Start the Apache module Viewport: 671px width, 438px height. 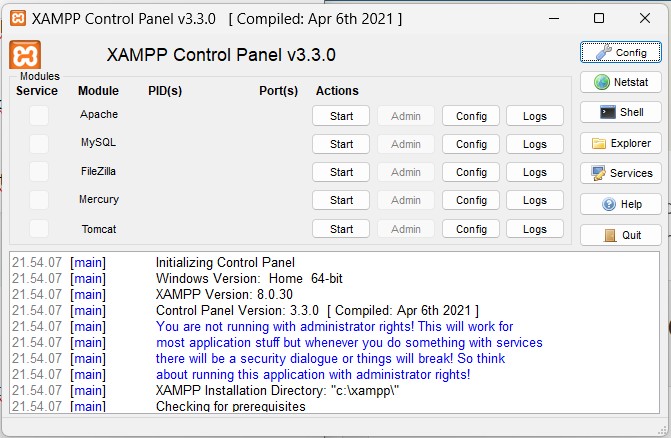click(x=341, y=116)
